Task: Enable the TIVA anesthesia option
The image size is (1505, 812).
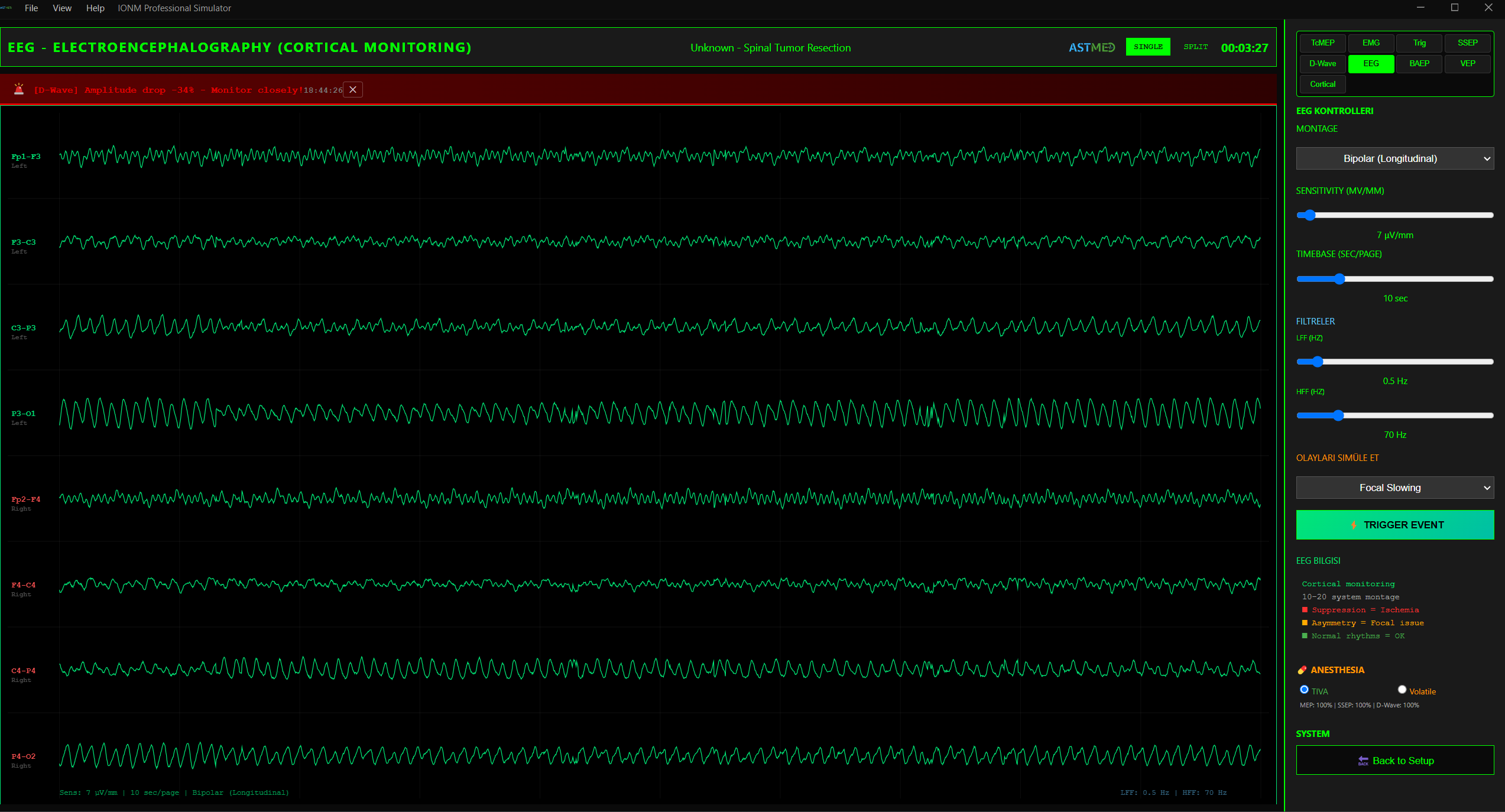Action: tap(1305, 690)
